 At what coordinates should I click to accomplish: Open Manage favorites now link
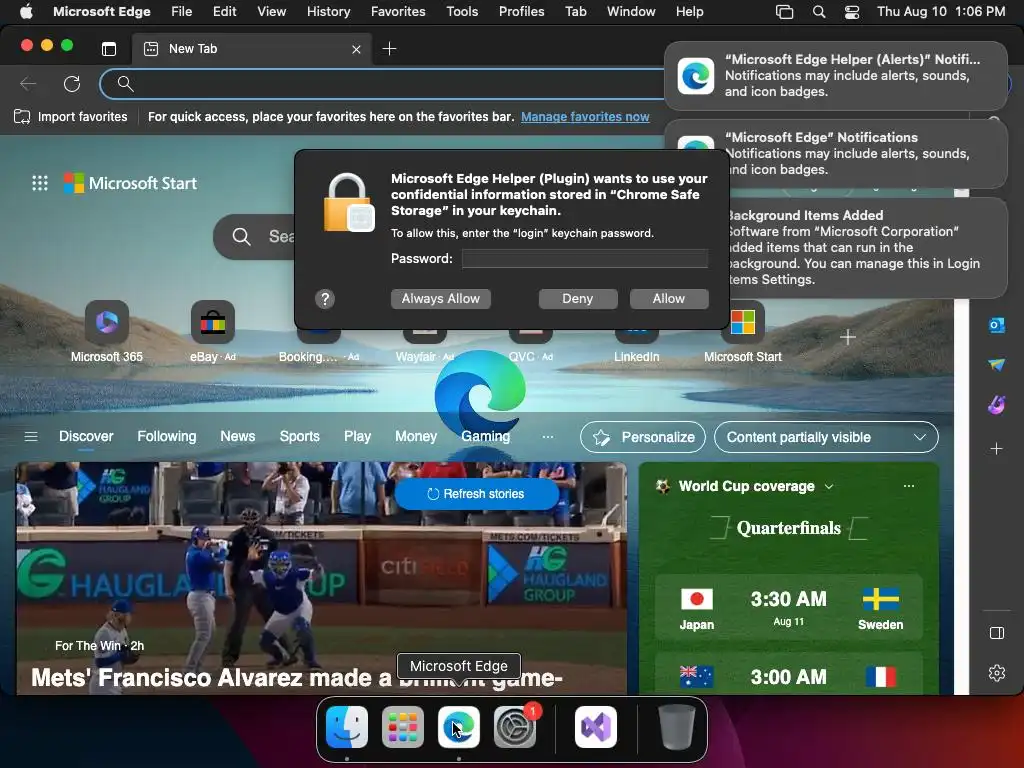(x=585, y=117)
